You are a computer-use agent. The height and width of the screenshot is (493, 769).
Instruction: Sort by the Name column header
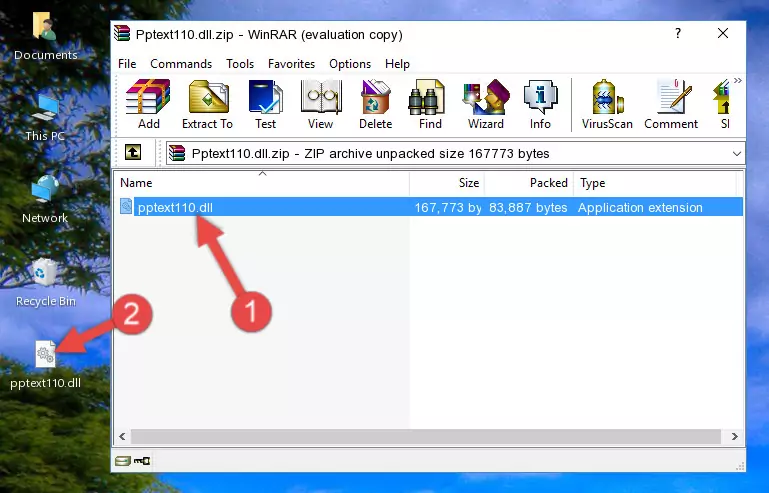262,183
